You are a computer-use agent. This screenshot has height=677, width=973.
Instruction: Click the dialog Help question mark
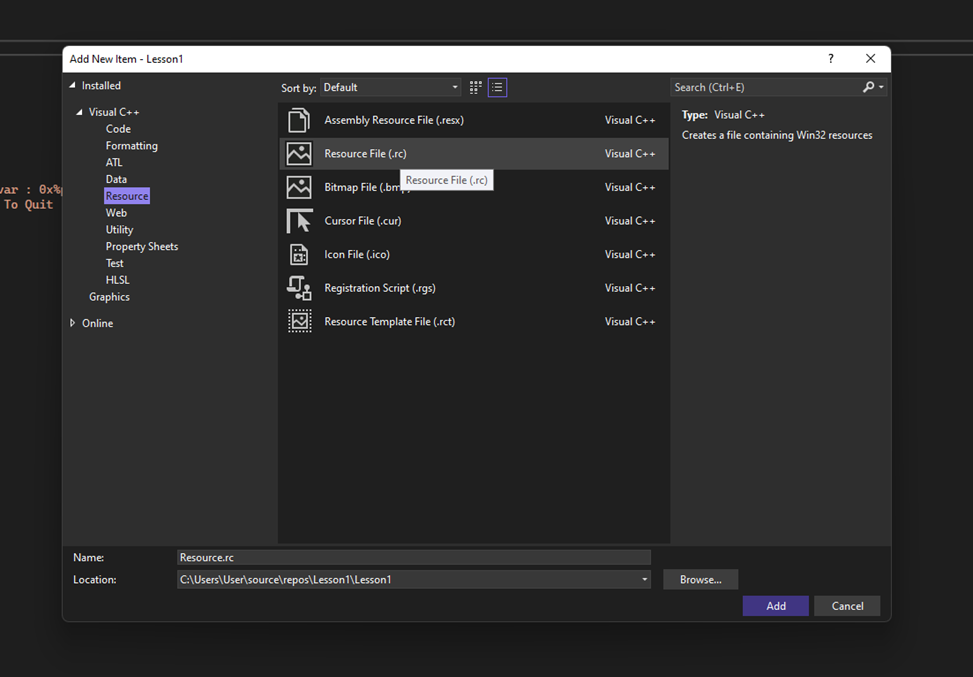point(830,59)
